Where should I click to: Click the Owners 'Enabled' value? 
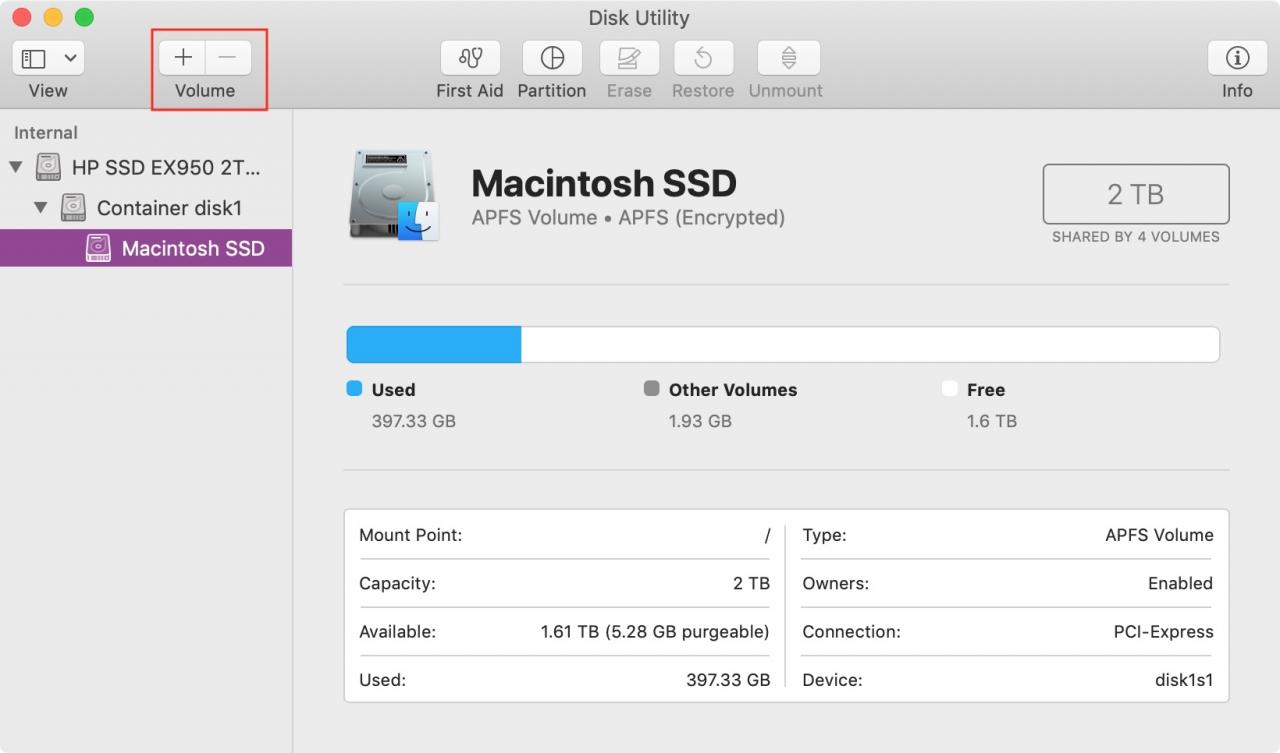click(1180, 583)
